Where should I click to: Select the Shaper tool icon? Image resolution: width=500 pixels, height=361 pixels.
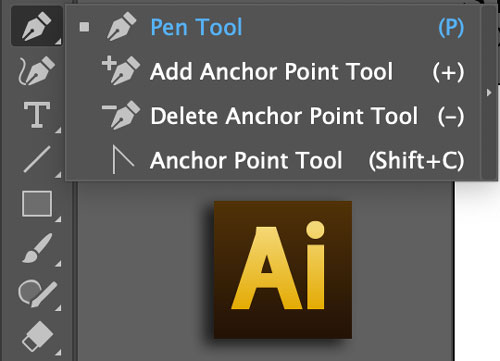[37, 293]
